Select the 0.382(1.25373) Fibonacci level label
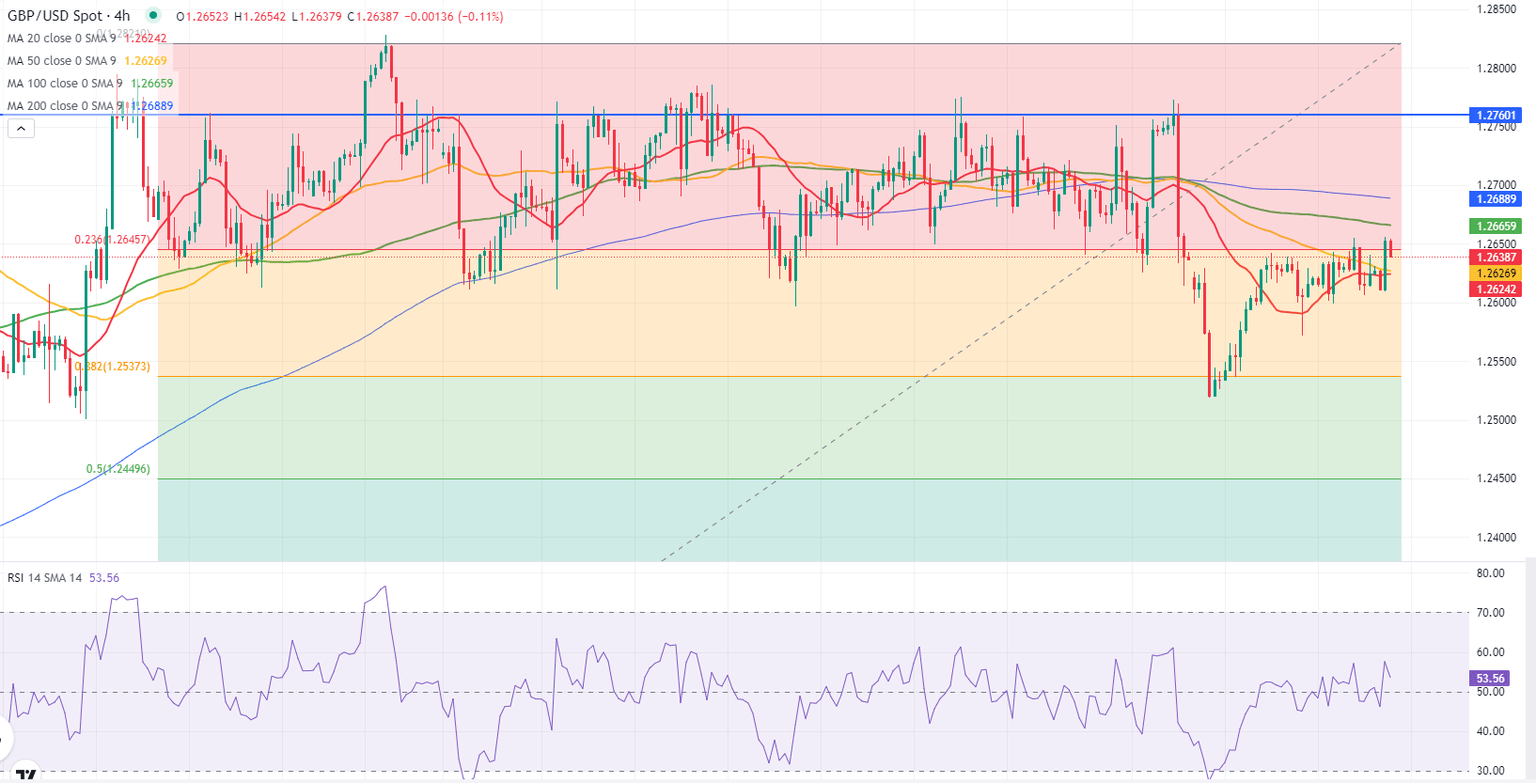The width and height of the screenshot is (1536, 783). click(x=112, y=367)
